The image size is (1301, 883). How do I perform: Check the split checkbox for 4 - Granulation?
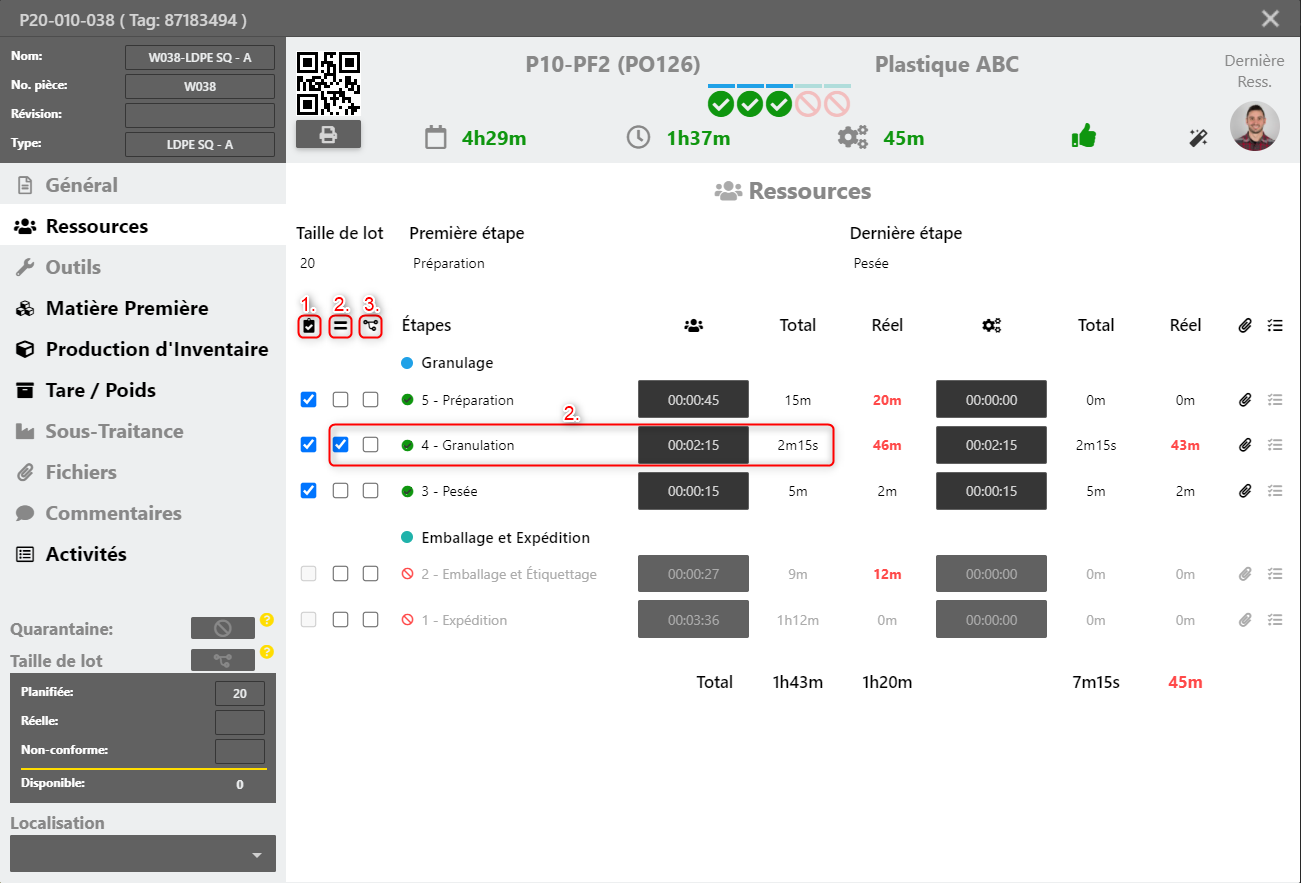click(370, 444)
